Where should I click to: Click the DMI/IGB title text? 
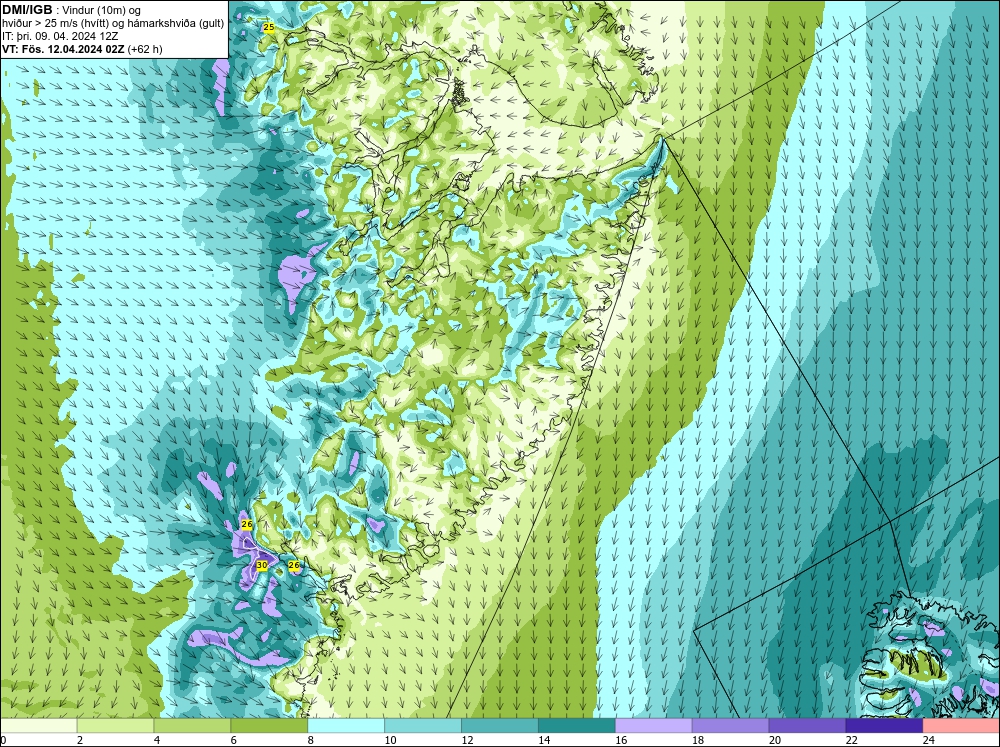pyautogui.click(x=27, y=10)
